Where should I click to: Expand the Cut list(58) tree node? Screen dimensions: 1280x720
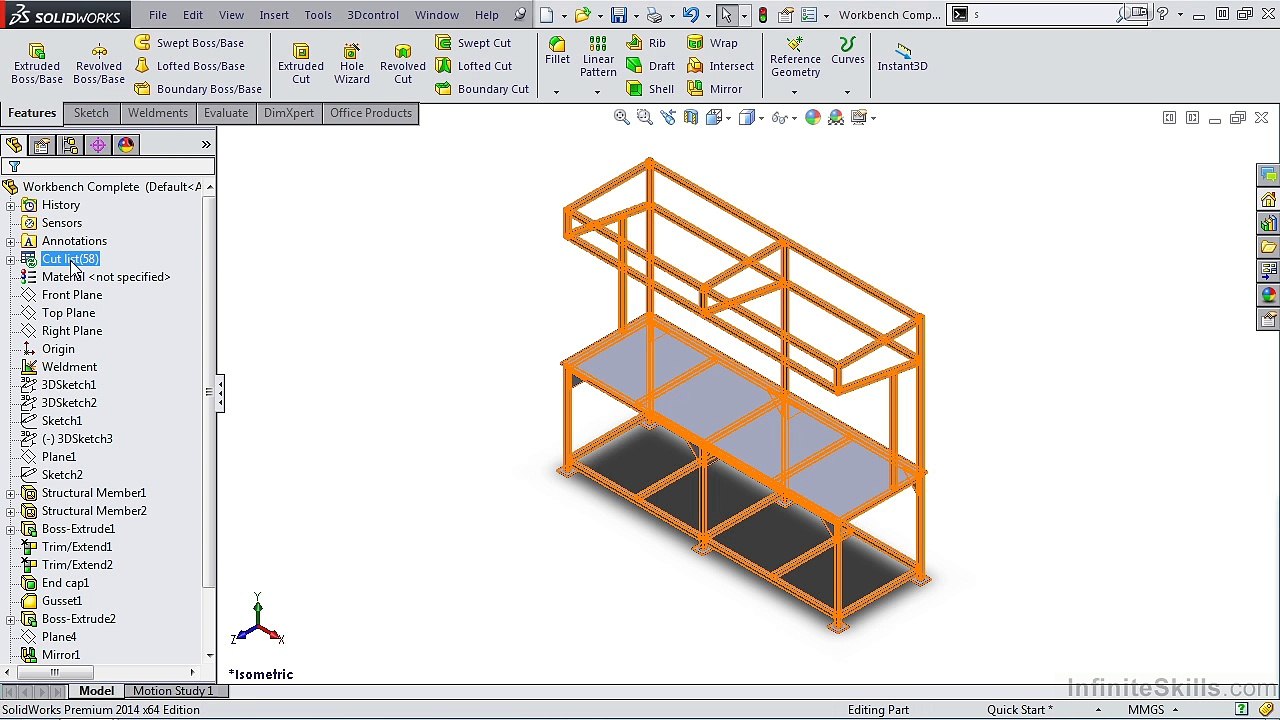point(11,259)
